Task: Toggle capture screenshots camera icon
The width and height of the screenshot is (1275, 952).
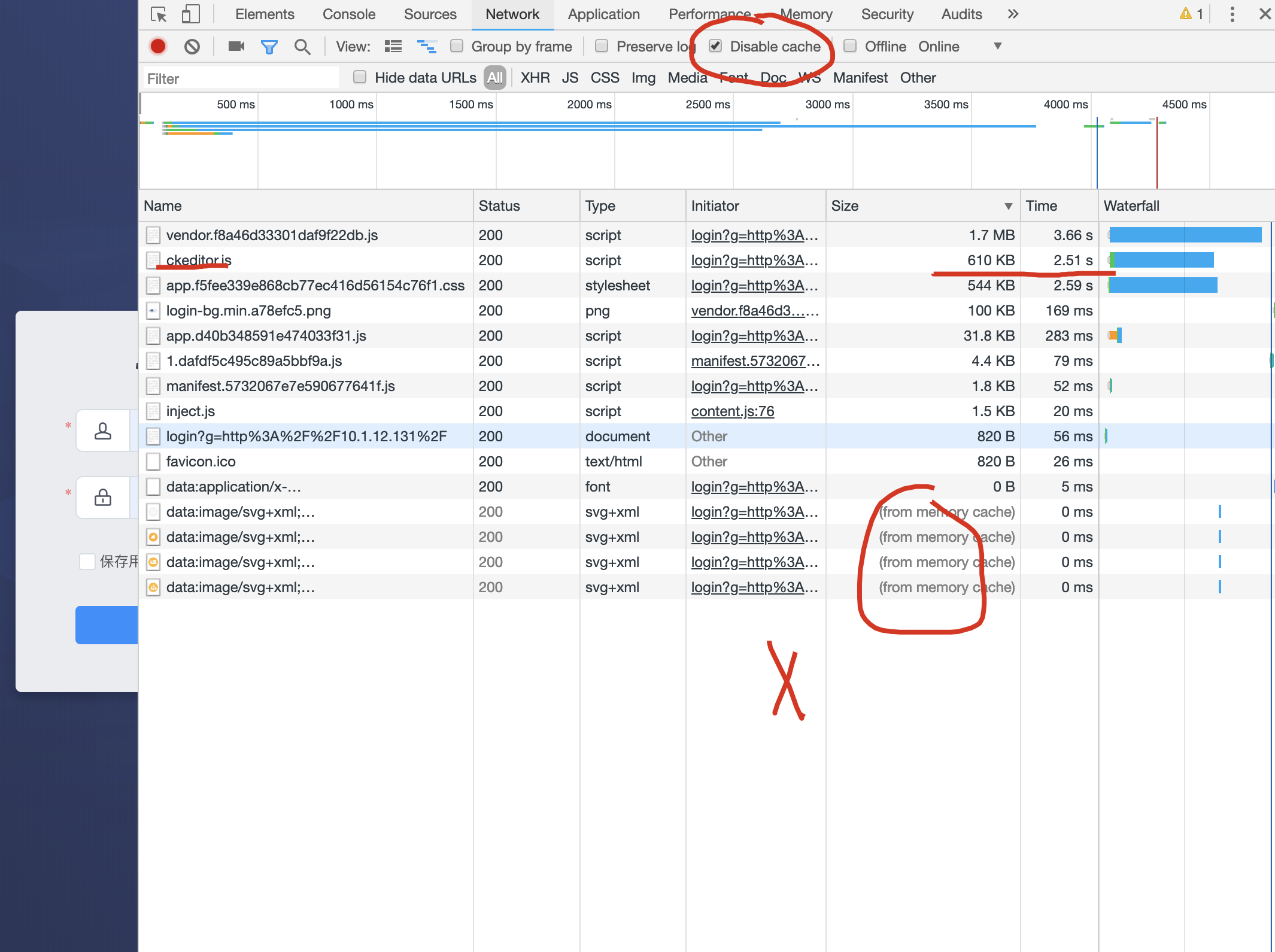Action: point(236,46)
